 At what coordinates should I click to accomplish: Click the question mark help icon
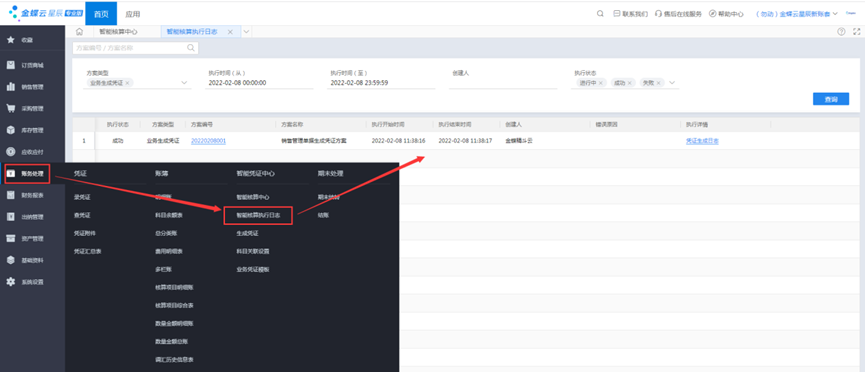(841, 31)
